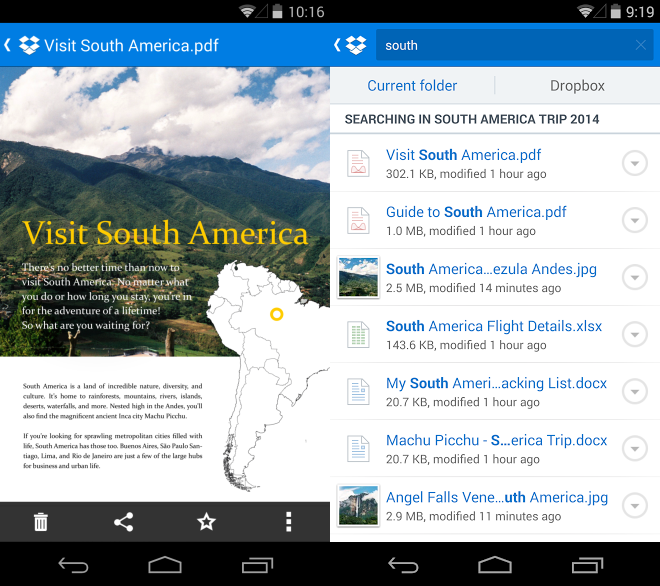Tap Dropbox logo next to search field

(x=356, y=45)
